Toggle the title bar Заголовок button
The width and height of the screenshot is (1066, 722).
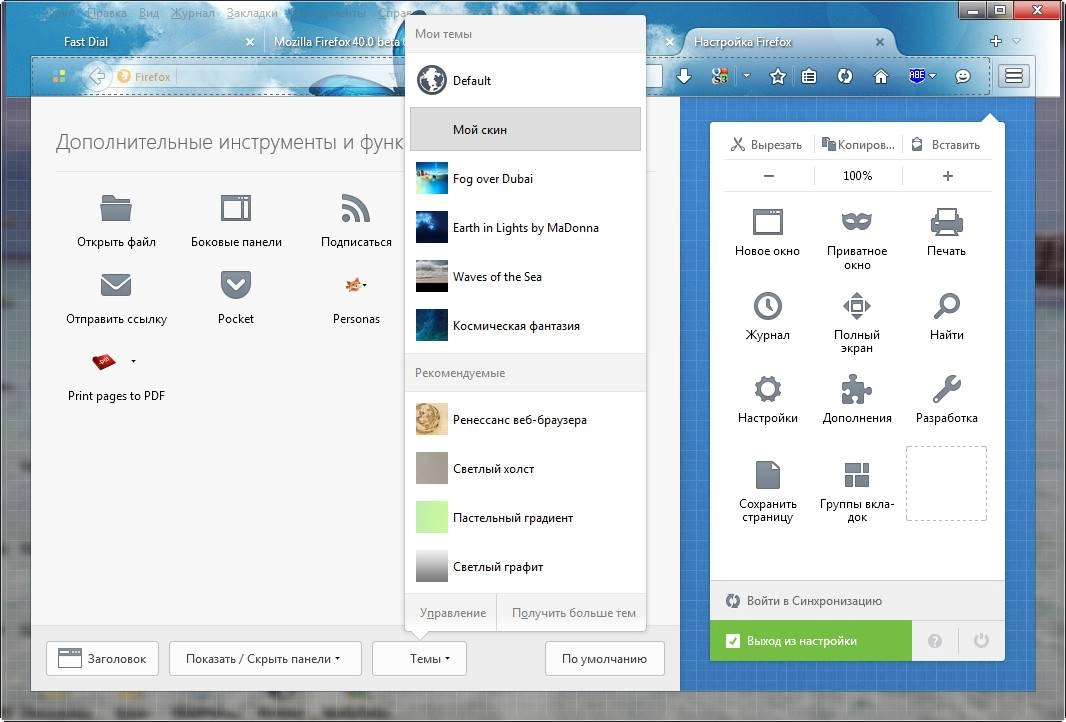pyautogui.click(x=102, y=658)
